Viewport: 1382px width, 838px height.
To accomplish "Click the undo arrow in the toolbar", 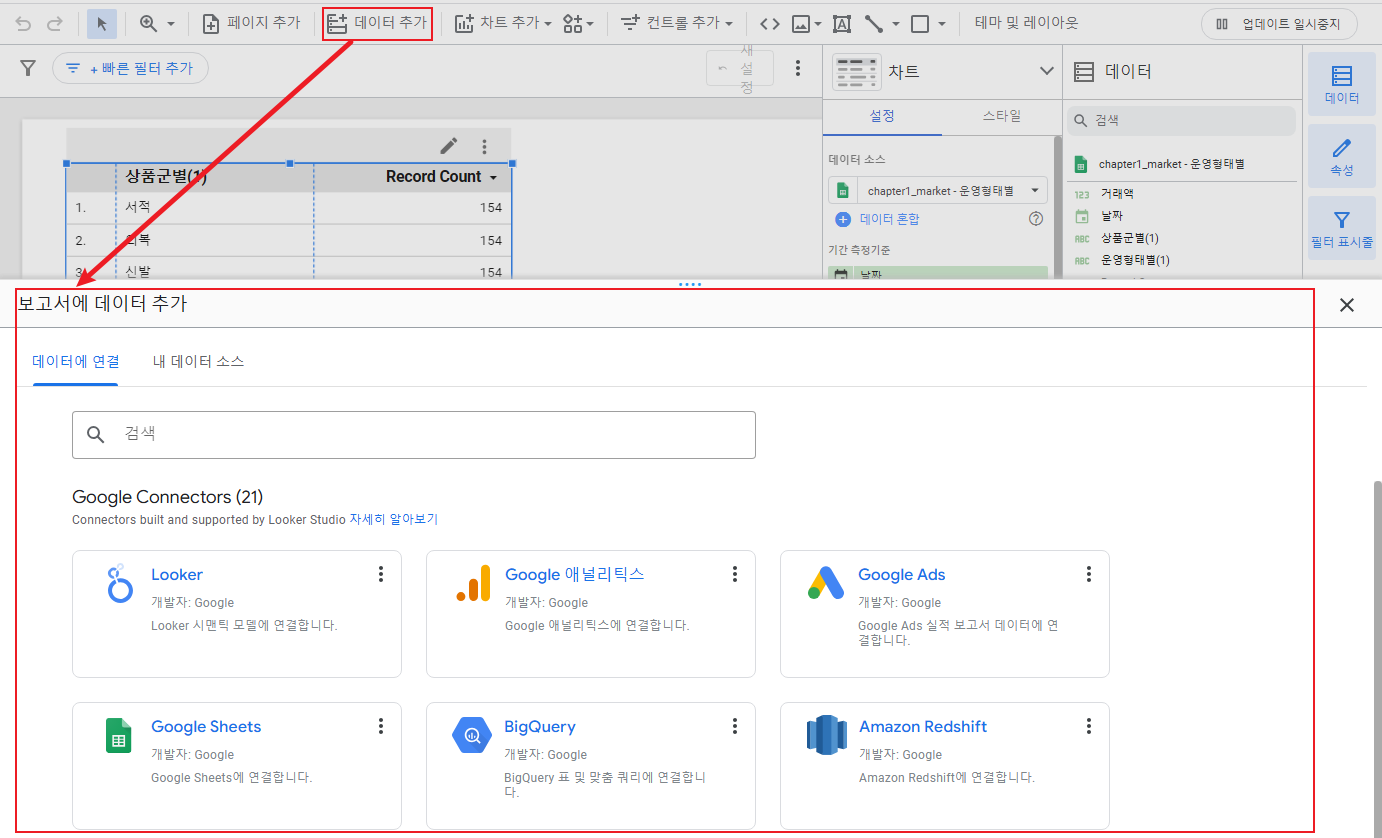I will click(x=23, y=23).
